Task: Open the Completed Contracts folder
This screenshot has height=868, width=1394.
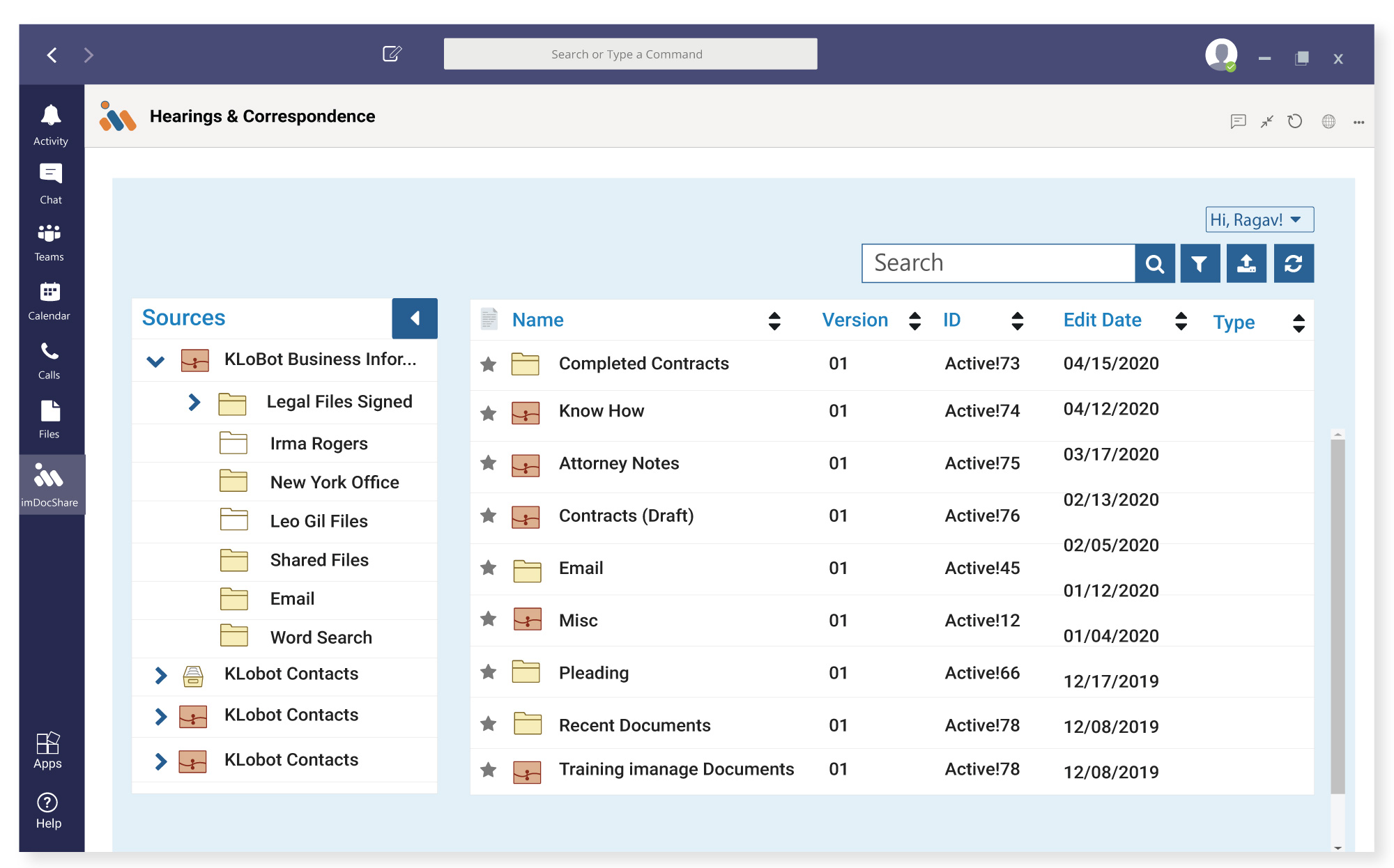Action: 643,364
